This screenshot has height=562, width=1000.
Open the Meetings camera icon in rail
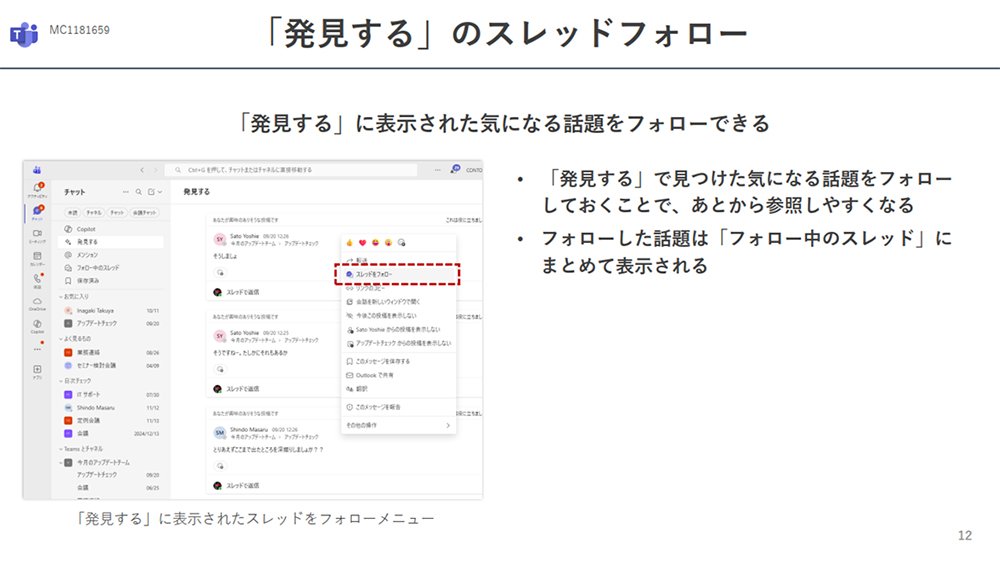(38, 235)
